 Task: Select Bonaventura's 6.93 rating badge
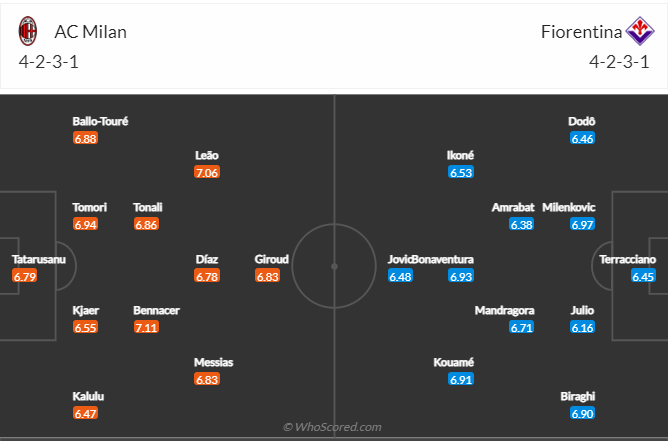[x=461, y=276]
